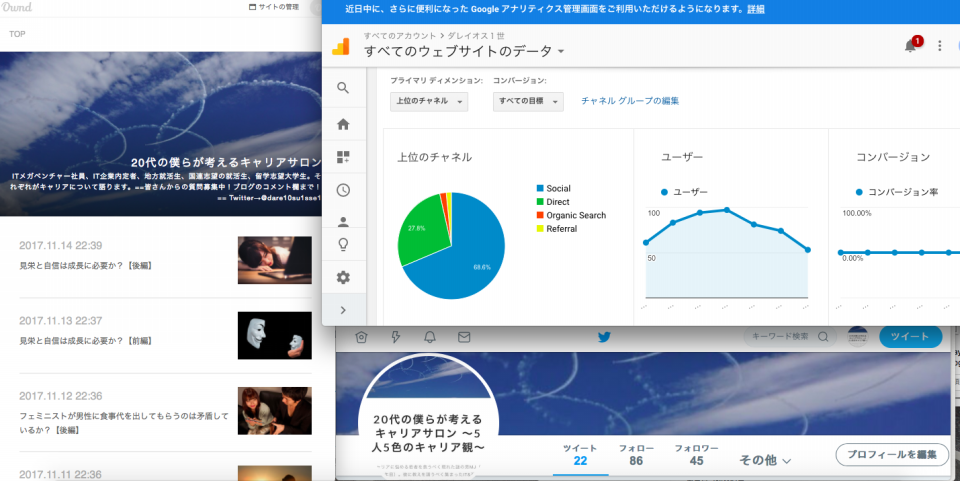Click the Social blue legend swatch
The width and height of the screenshot is (960, 481).
tap(540, 188)
